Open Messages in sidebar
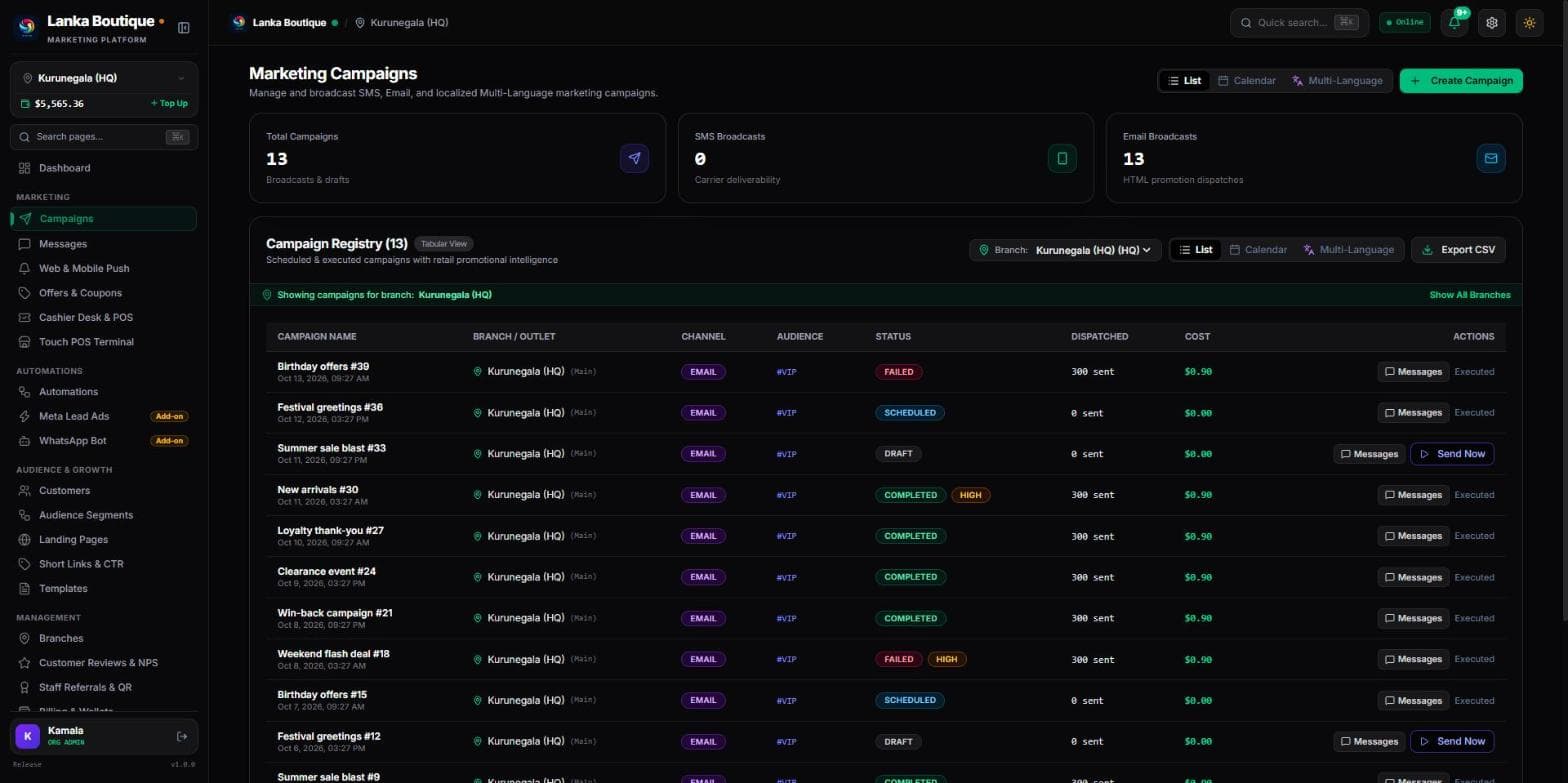Screen dimensions: 1568x783 [103, 244]
